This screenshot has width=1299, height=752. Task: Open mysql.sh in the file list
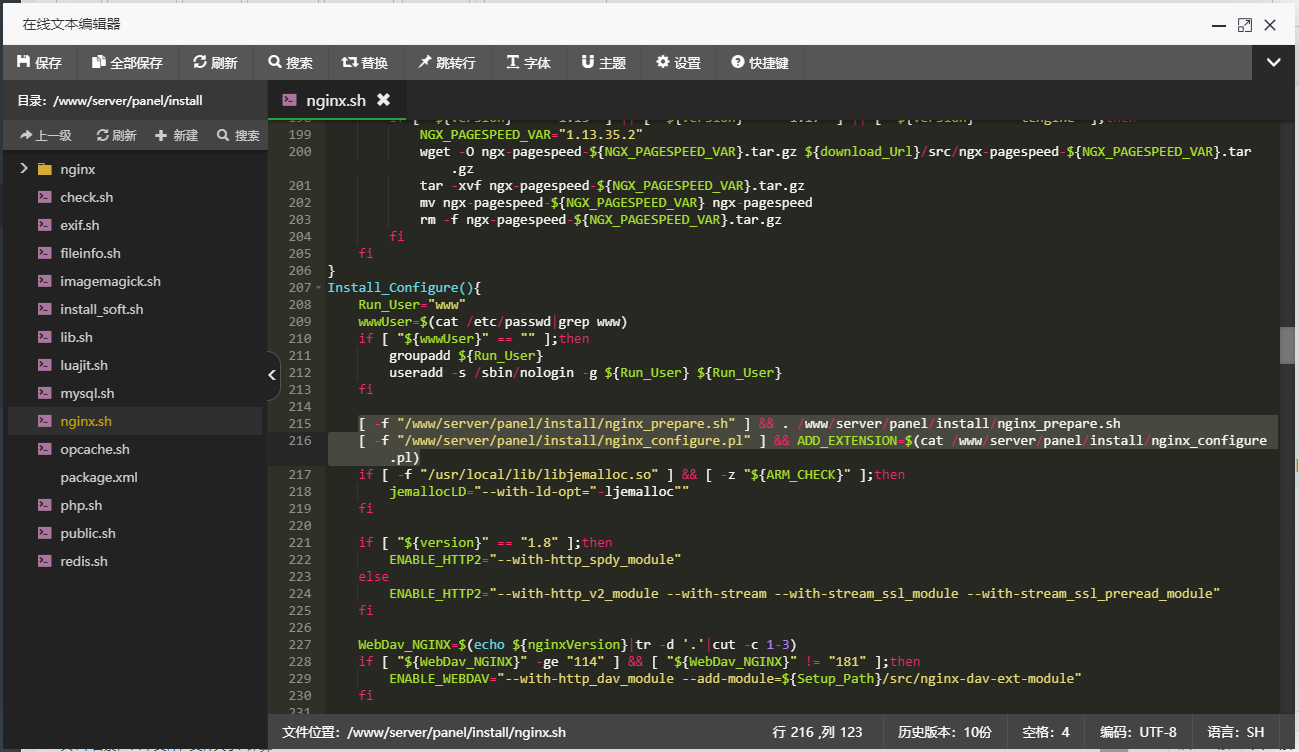tap(87, 393)
